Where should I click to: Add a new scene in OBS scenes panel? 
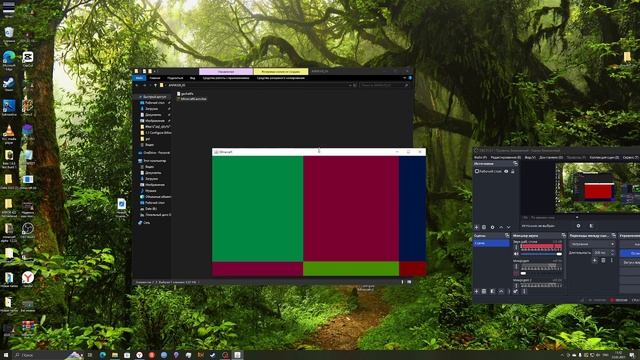476,291
